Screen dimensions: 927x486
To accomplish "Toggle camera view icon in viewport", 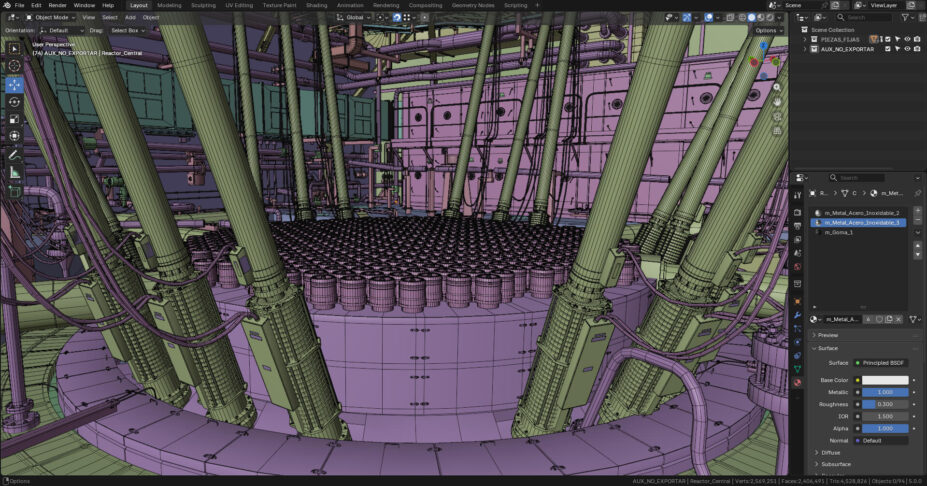I will click(x=777, y=116).
